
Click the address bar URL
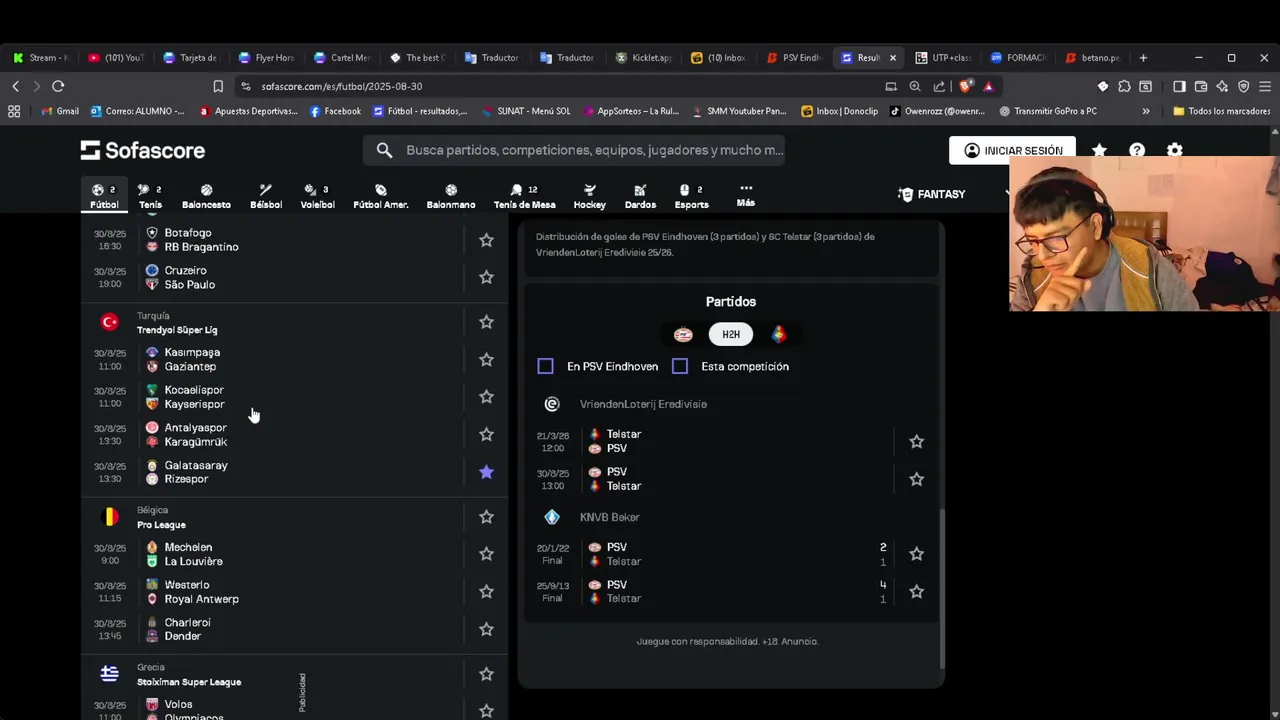pyautogui.click(x=341, y=86)
